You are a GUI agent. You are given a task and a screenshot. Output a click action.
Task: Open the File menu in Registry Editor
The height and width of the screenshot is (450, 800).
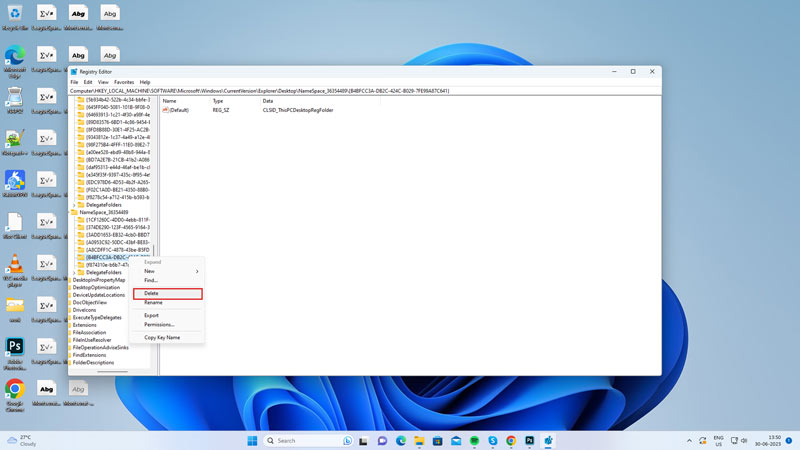(x=74, y=82)
